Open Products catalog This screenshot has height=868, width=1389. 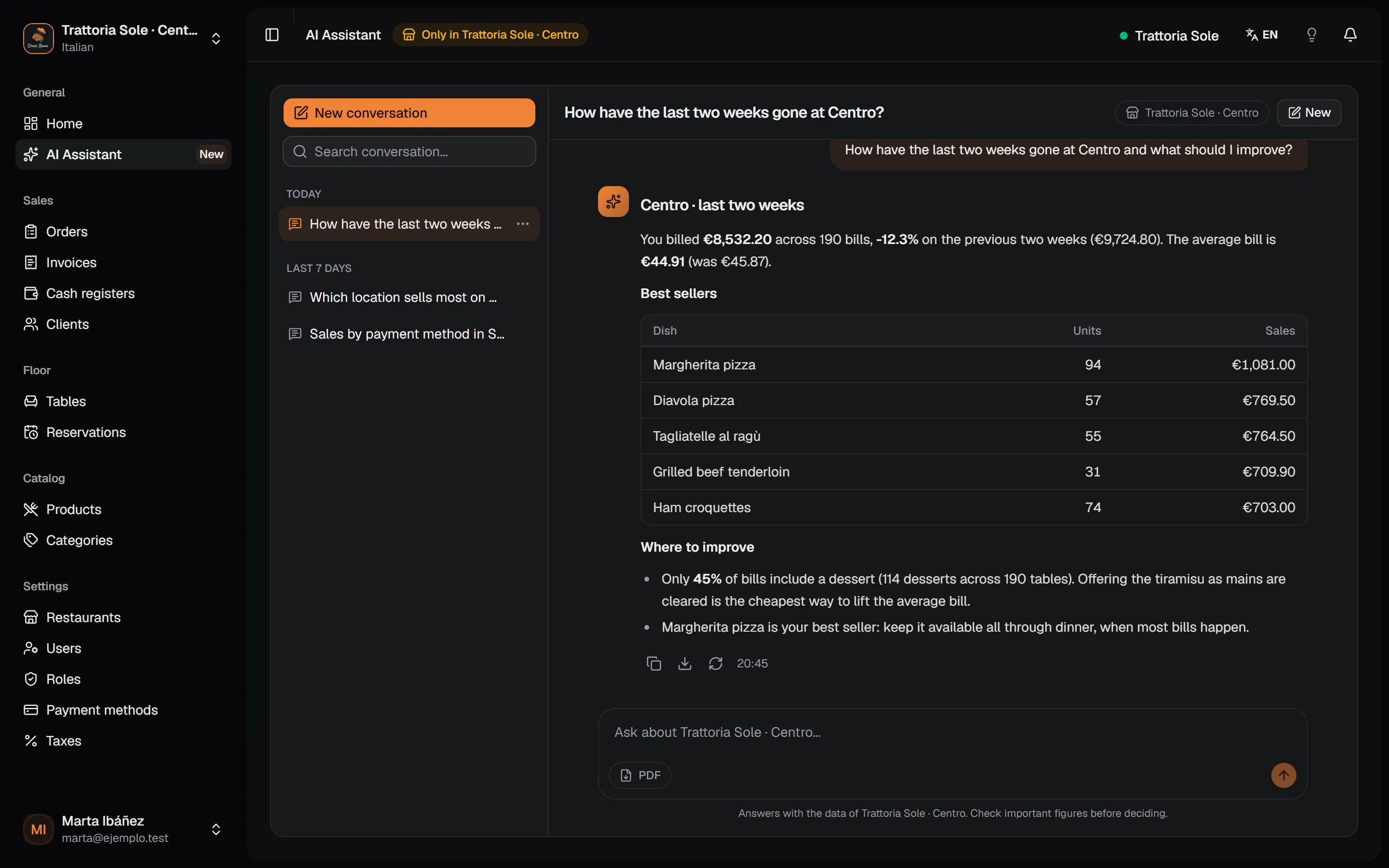(x=123, y=509)
